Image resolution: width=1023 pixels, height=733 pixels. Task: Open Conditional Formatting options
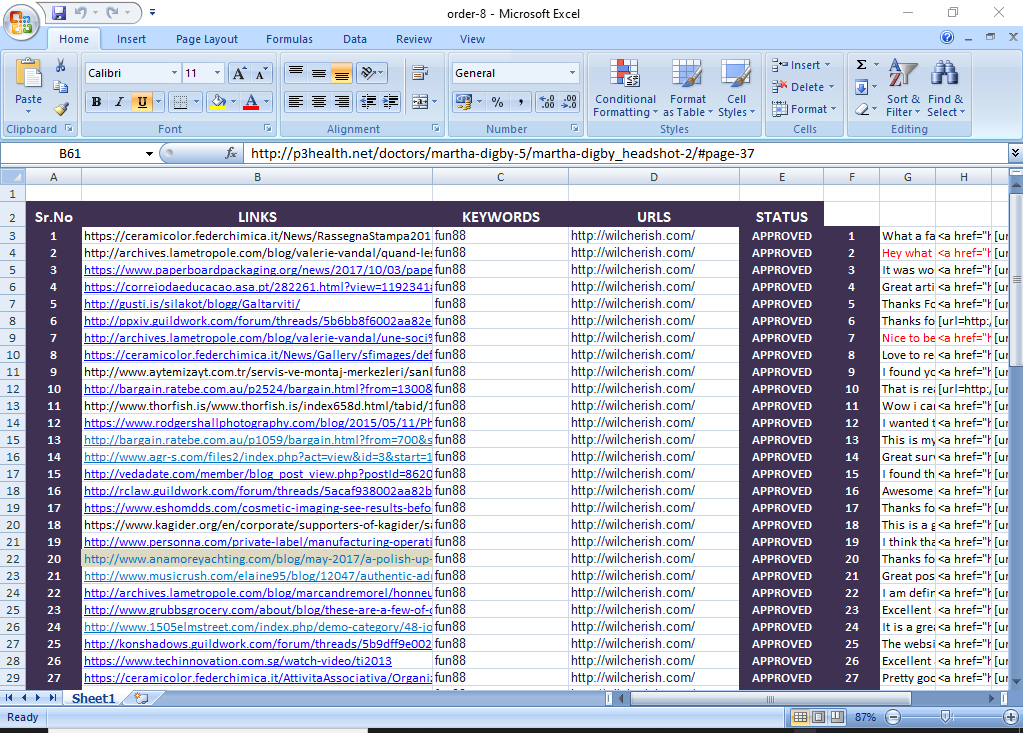(x=625, y=88)
